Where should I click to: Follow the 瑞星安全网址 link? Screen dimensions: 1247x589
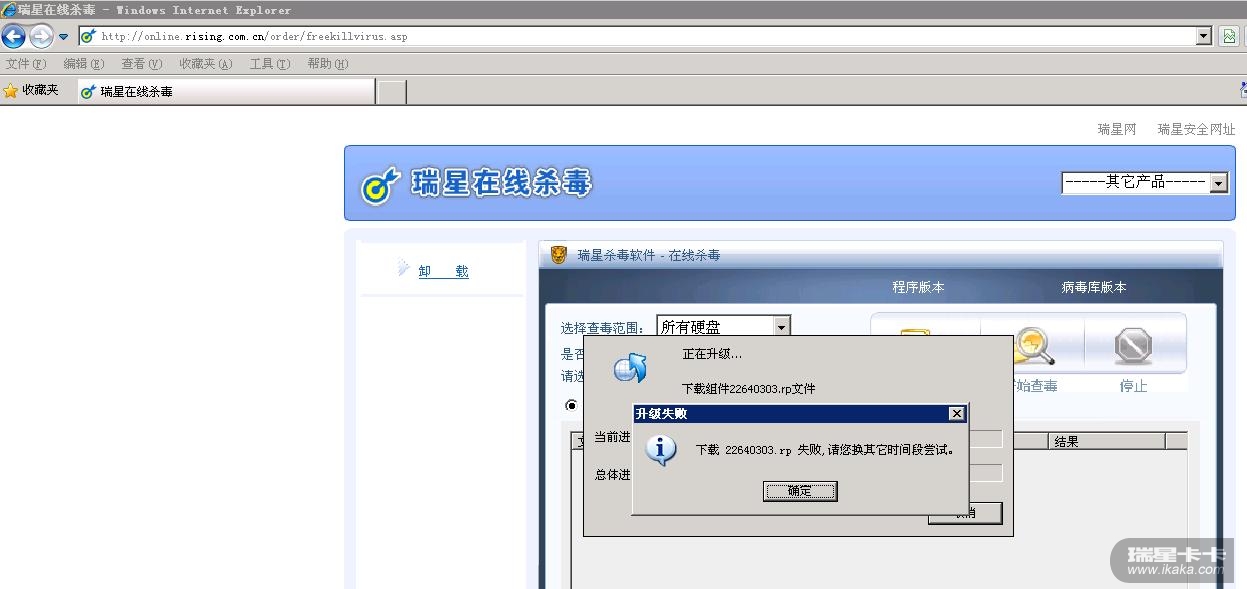pos(1196,129)
